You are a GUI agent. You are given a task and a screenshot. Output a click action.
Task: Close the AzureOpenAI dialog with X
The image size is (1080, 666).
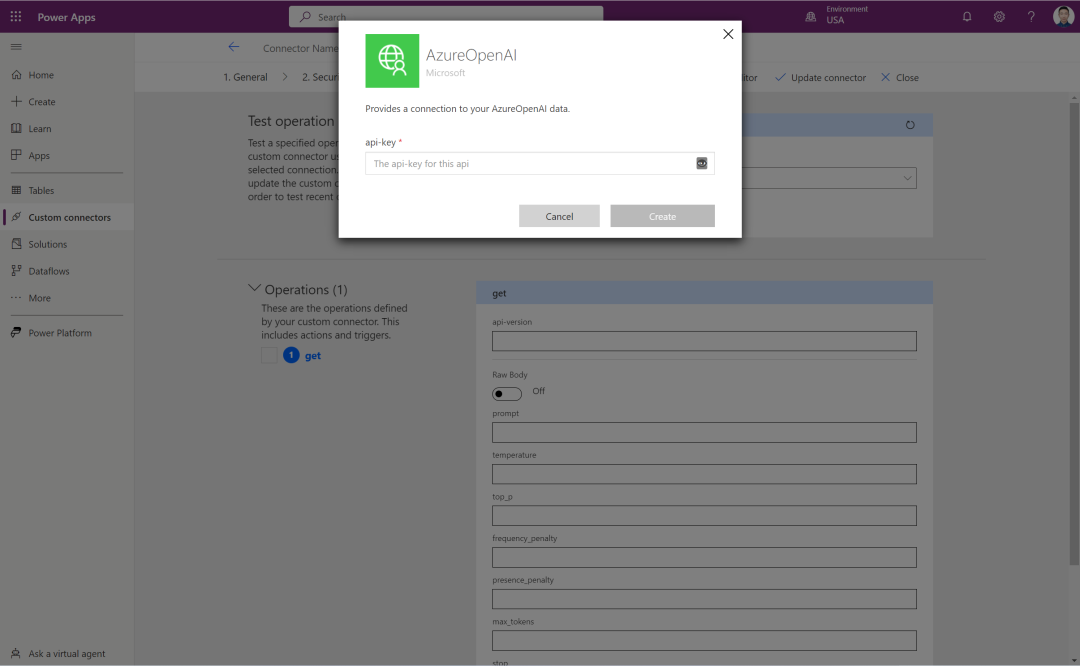pyautogui.click(x=728, y=34)
